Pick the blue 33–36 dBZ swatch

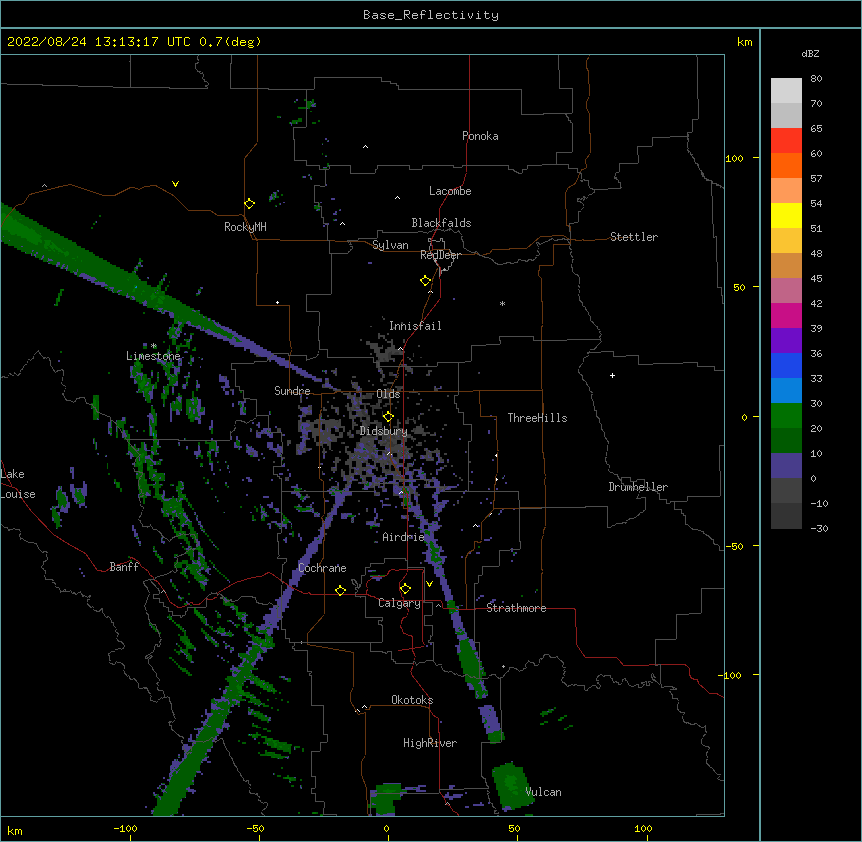point(786,365)
